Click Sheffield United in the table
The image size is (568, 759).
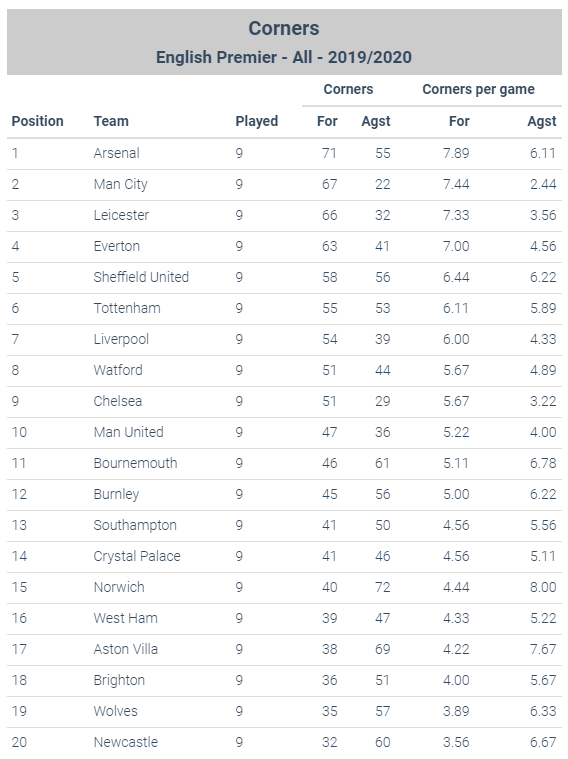pyautogui.click(x=141, y=277)
